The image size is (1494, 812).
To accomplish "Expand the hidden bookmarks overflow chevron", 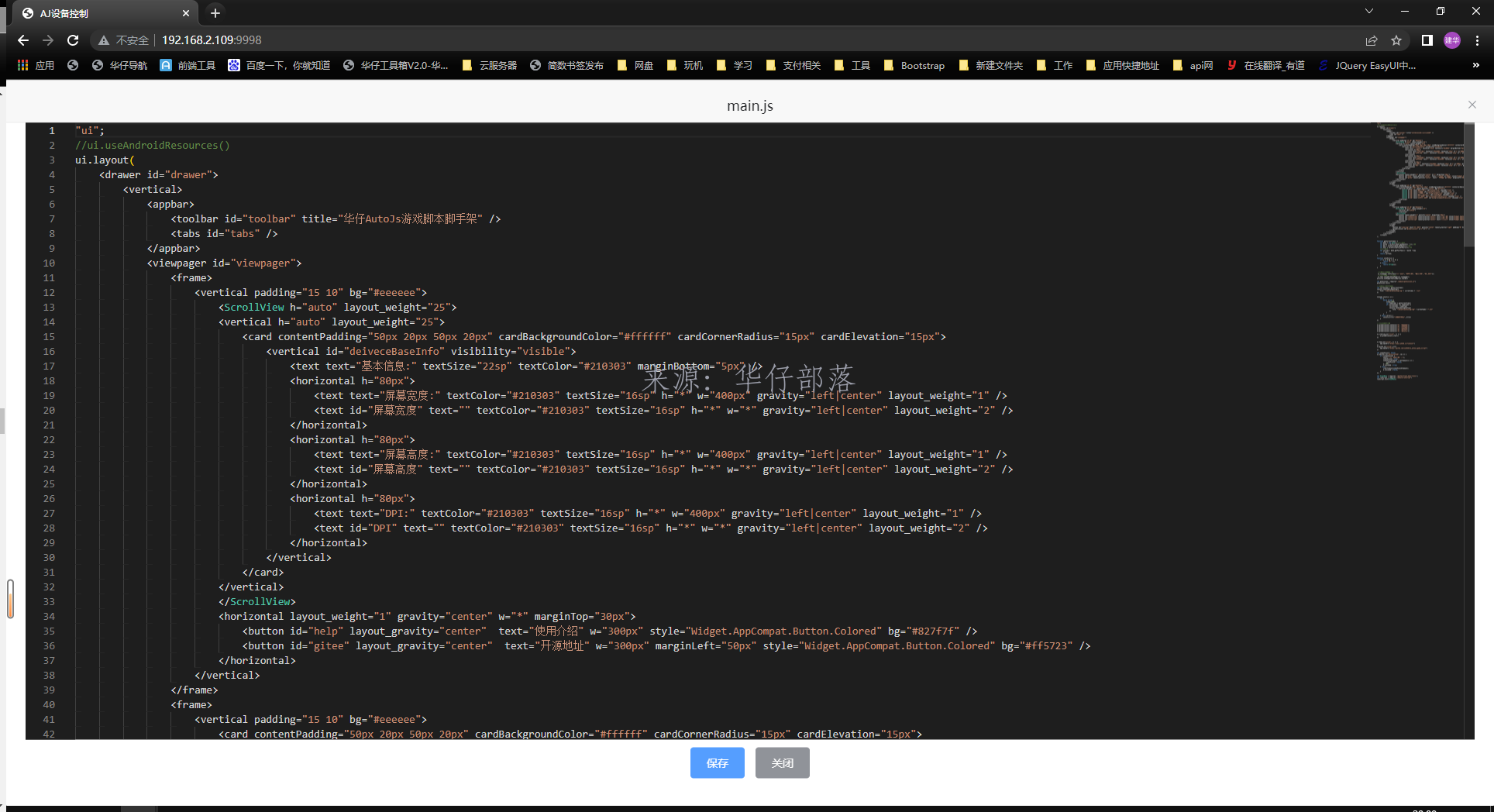I will 1475,66.
